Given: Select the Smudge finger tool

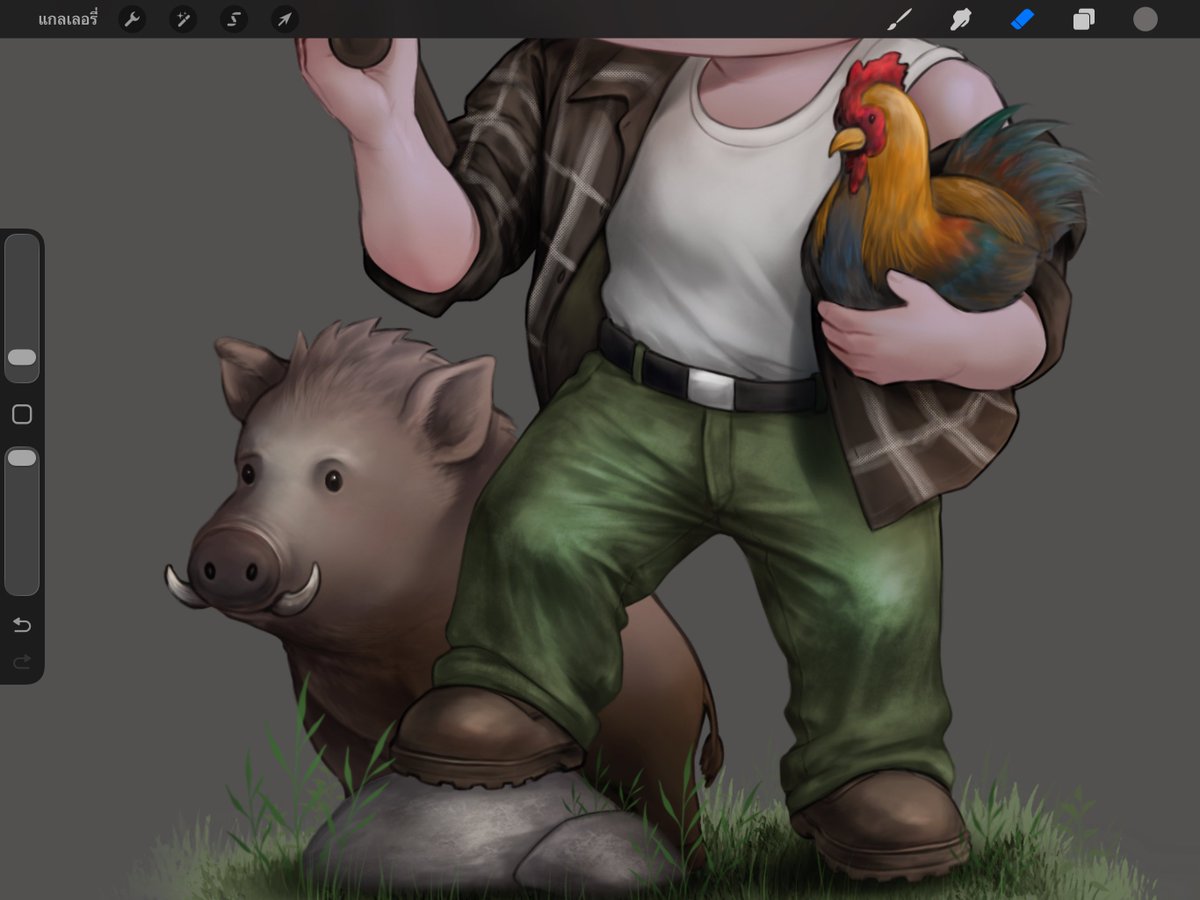Looking at the screenshot, I should tap(961, 19).
